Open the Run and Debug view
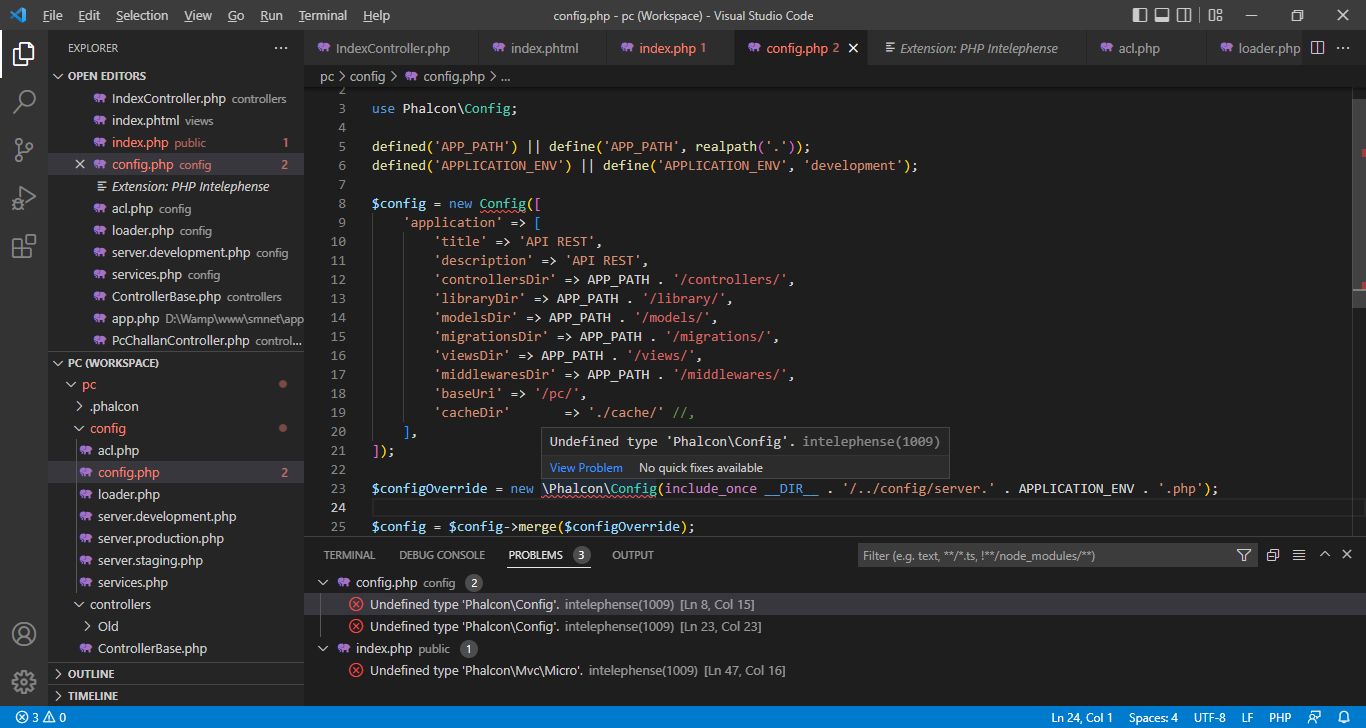This screenshot has width=1366, height=728. pos(24,197)
